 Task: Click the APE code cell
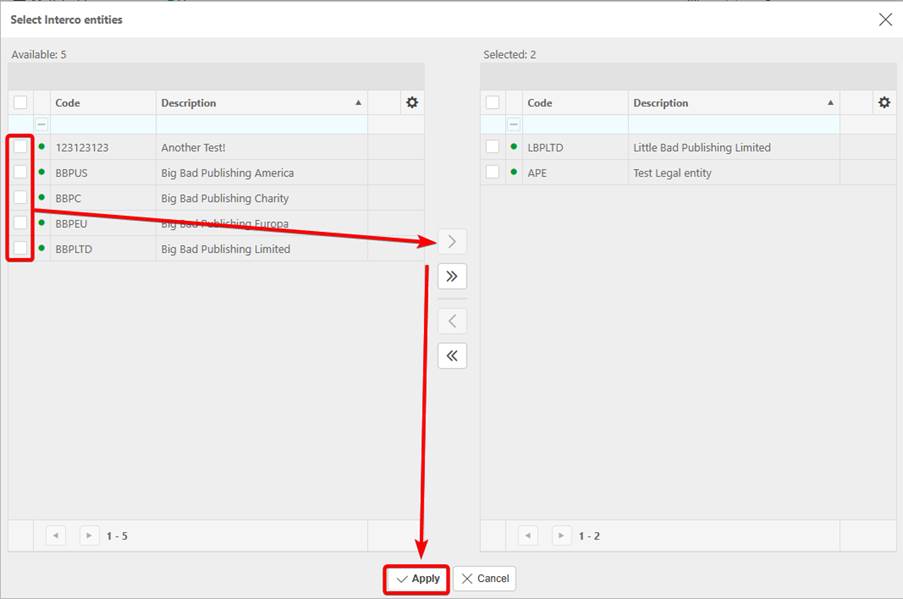[x=575, y=173]
